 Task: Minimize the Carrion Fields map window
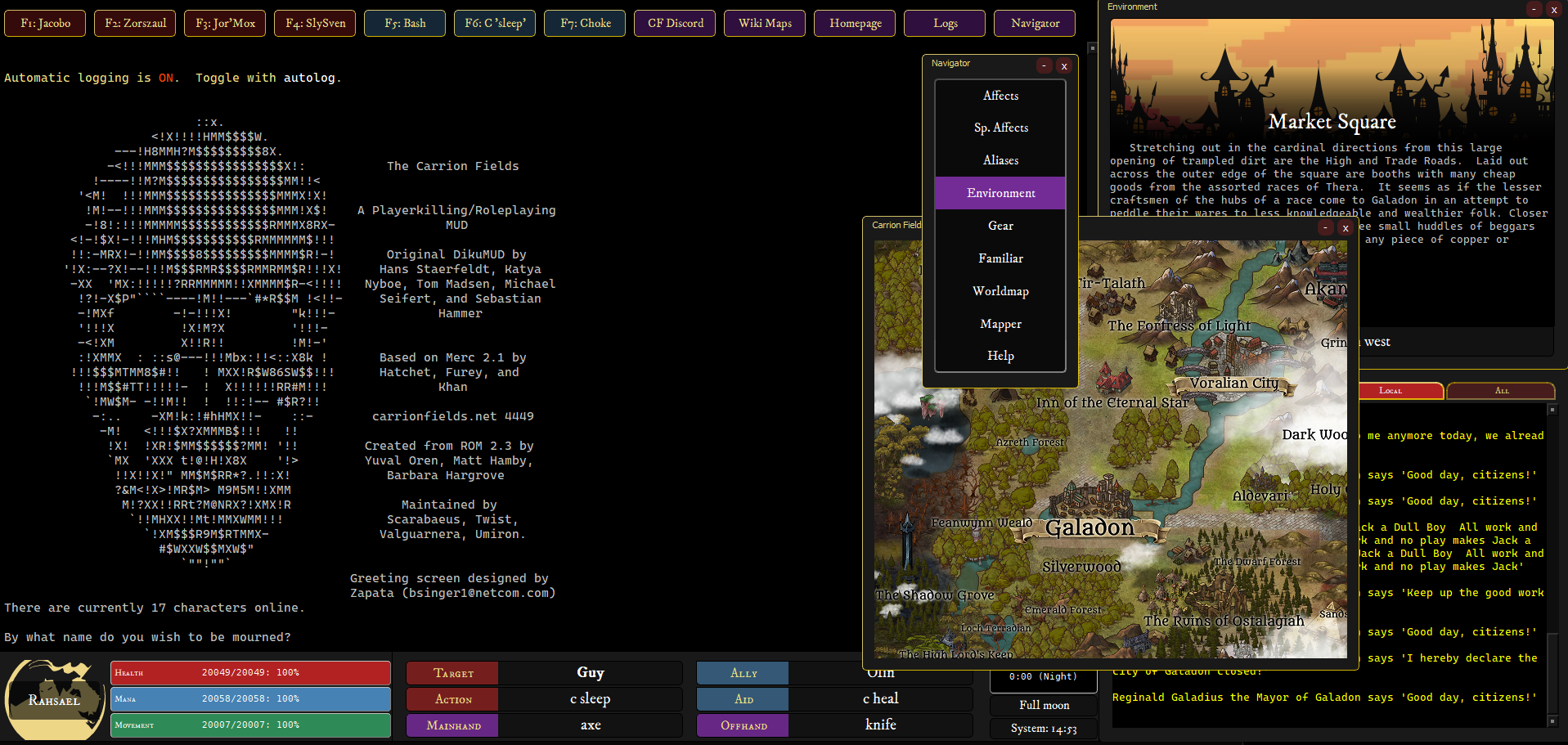pos(1326,227)
